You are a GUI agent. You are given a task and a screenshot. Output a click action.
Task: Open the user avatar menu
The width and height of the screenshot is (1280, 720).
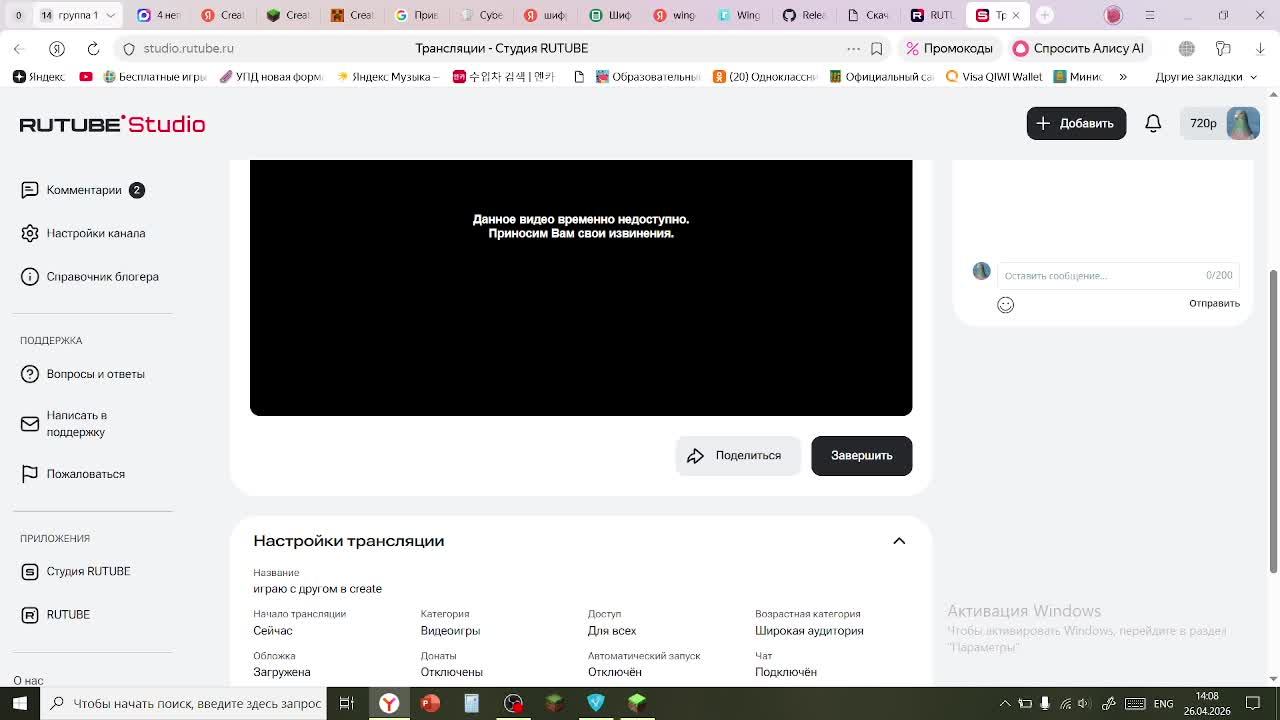pos(1243,123)
